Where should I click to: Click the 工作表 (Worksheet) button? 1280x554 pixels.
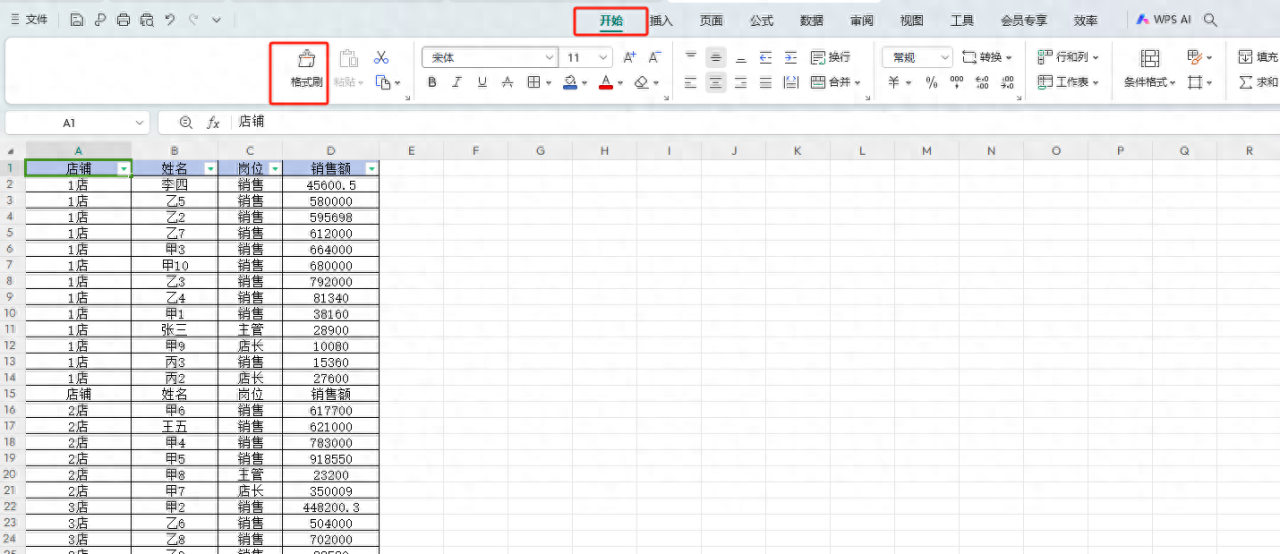point(1068,83)
